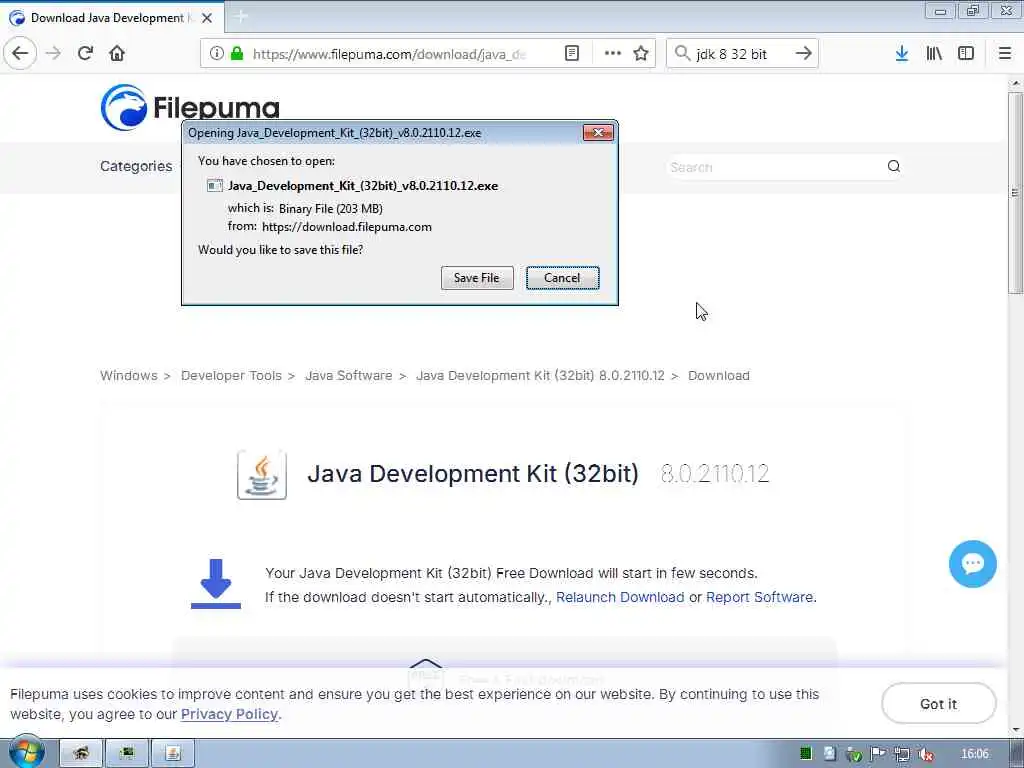Click the magnifier icon in search bar
This screenshot has width=1024, height=768.
(682, 53)
